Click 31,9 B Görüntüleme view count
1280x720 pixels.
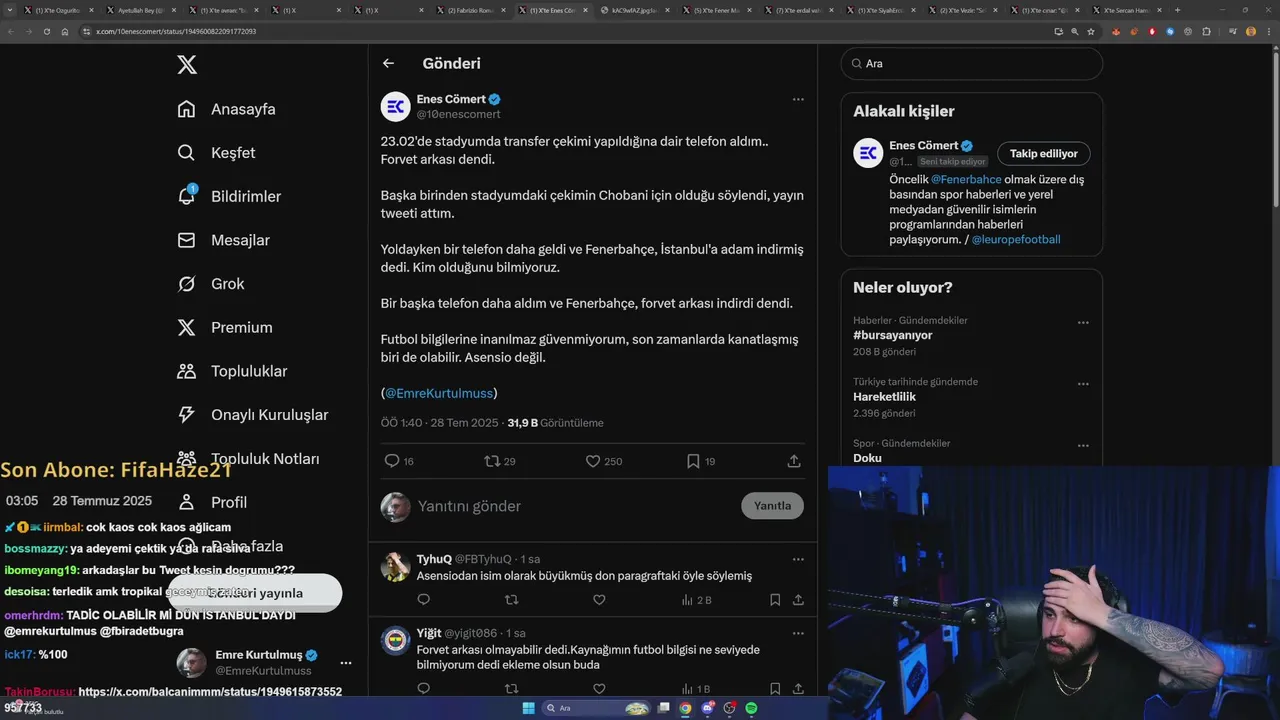[555, 423]
